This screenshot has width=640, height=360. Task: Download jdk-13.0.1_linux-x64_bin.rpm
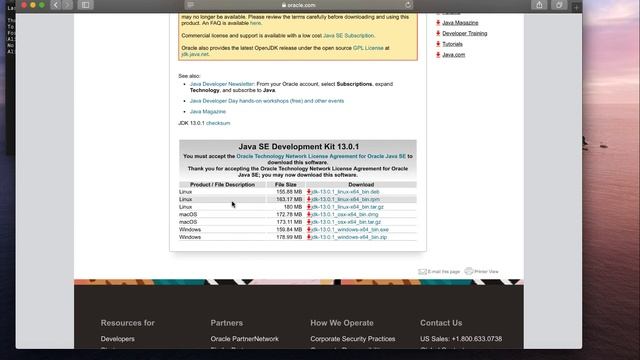(346, 200)
